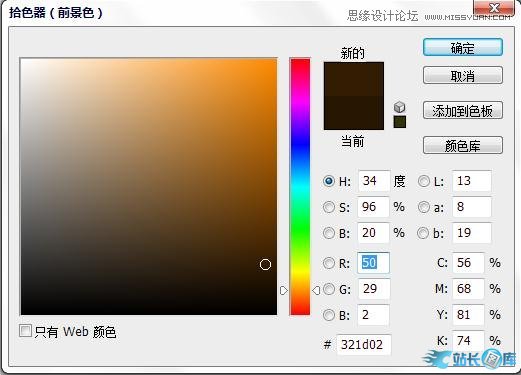Click the 确定 (OK) button

(x=463, y=47)
